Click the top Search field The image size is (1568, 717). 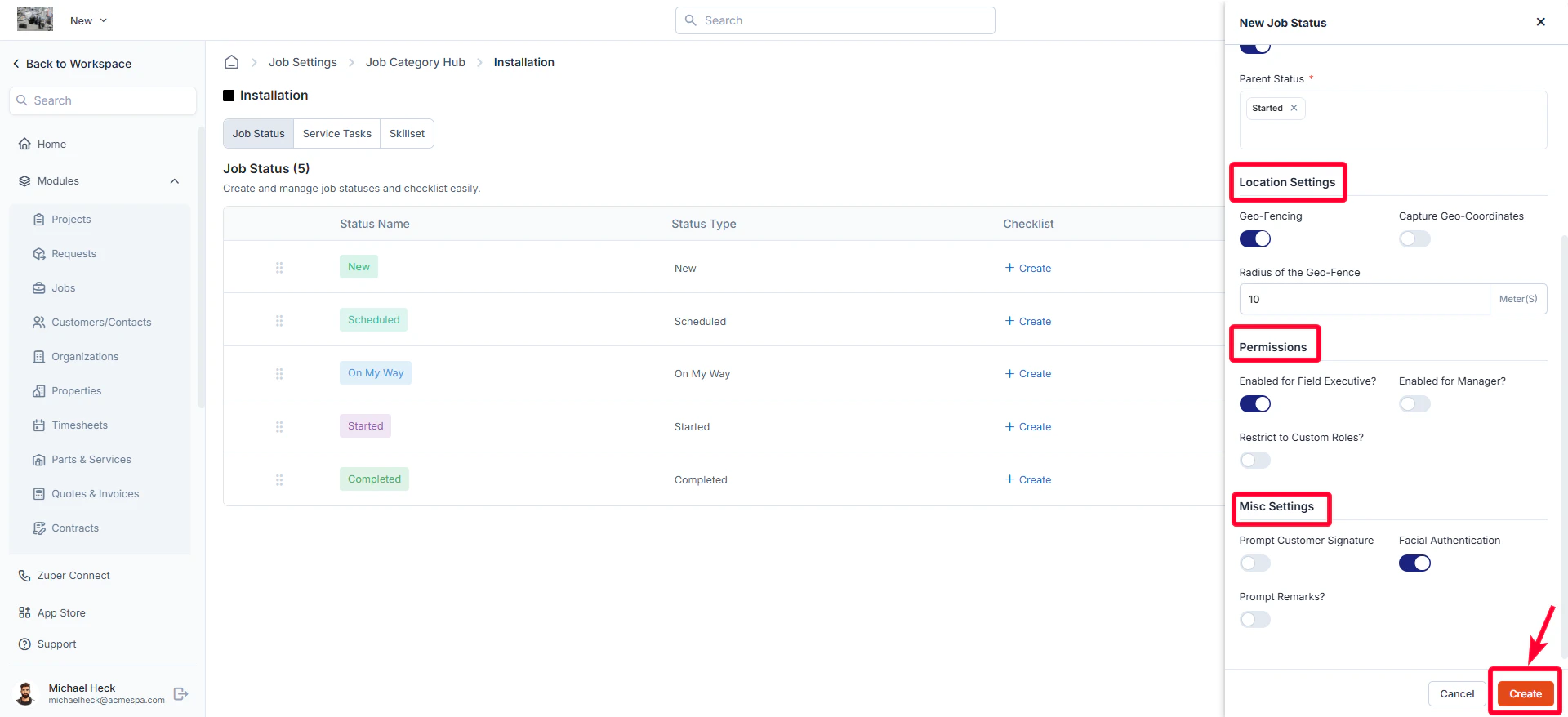pyautogui.click(x=835, y=20)
